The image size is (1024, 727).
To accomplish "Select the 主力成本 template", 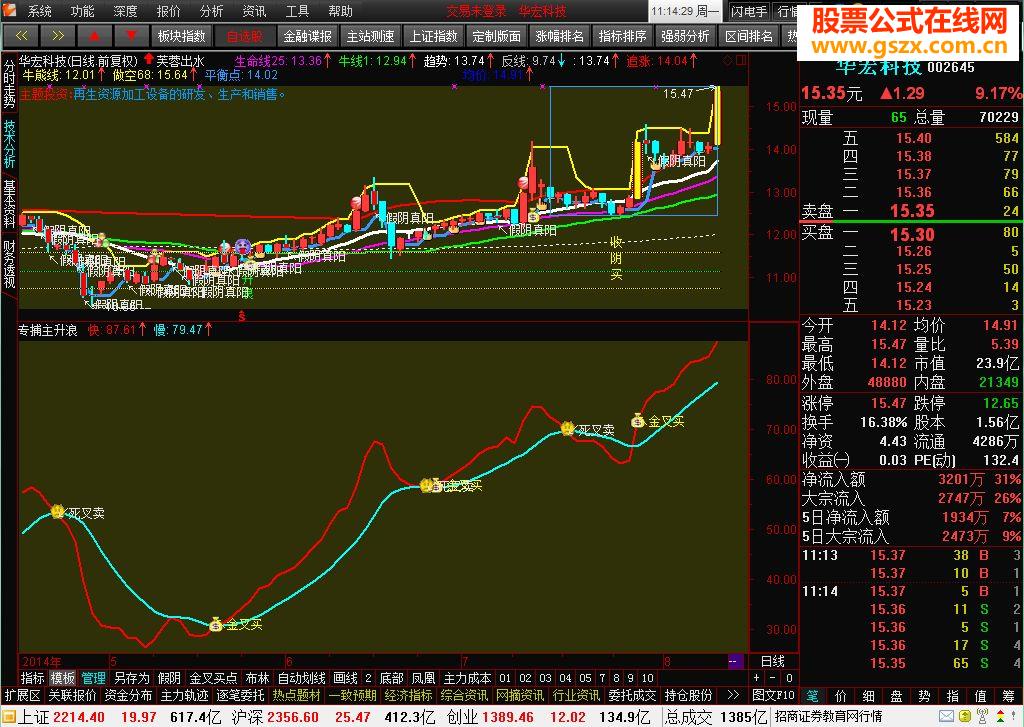I will point(467,678).
